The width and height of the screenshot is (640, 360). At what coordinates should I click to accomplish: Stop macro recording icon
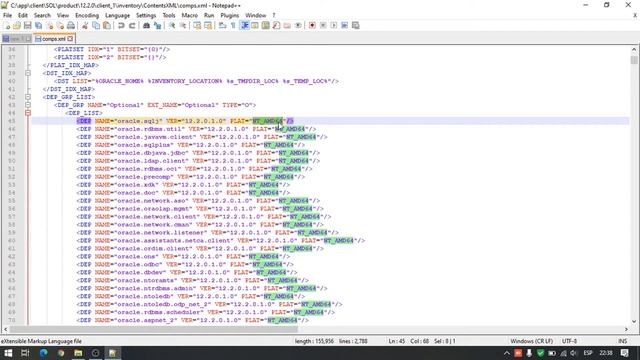click(x=323, y=25)
